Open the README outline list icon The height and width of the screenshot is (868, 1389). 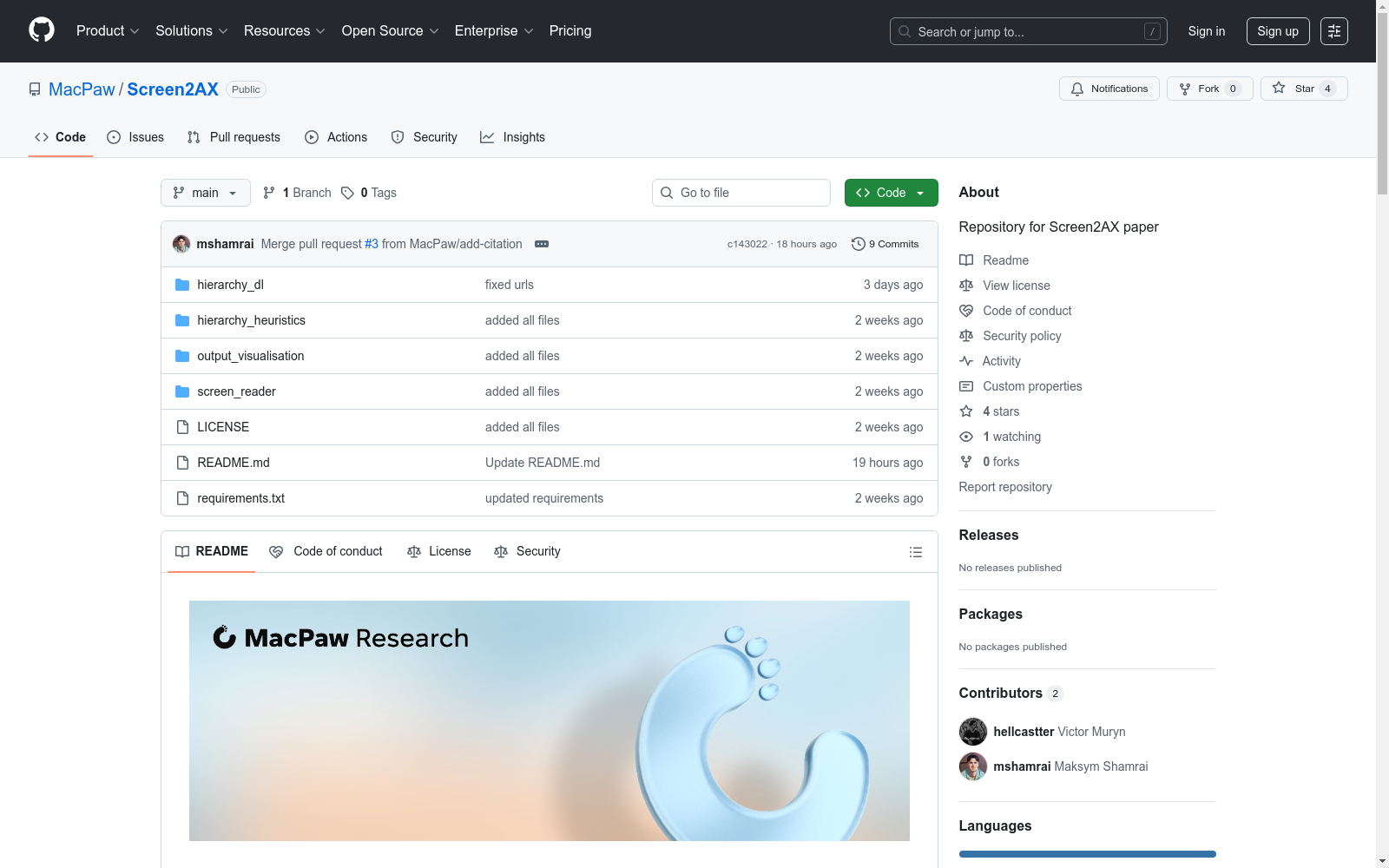[x=915, y=552]
